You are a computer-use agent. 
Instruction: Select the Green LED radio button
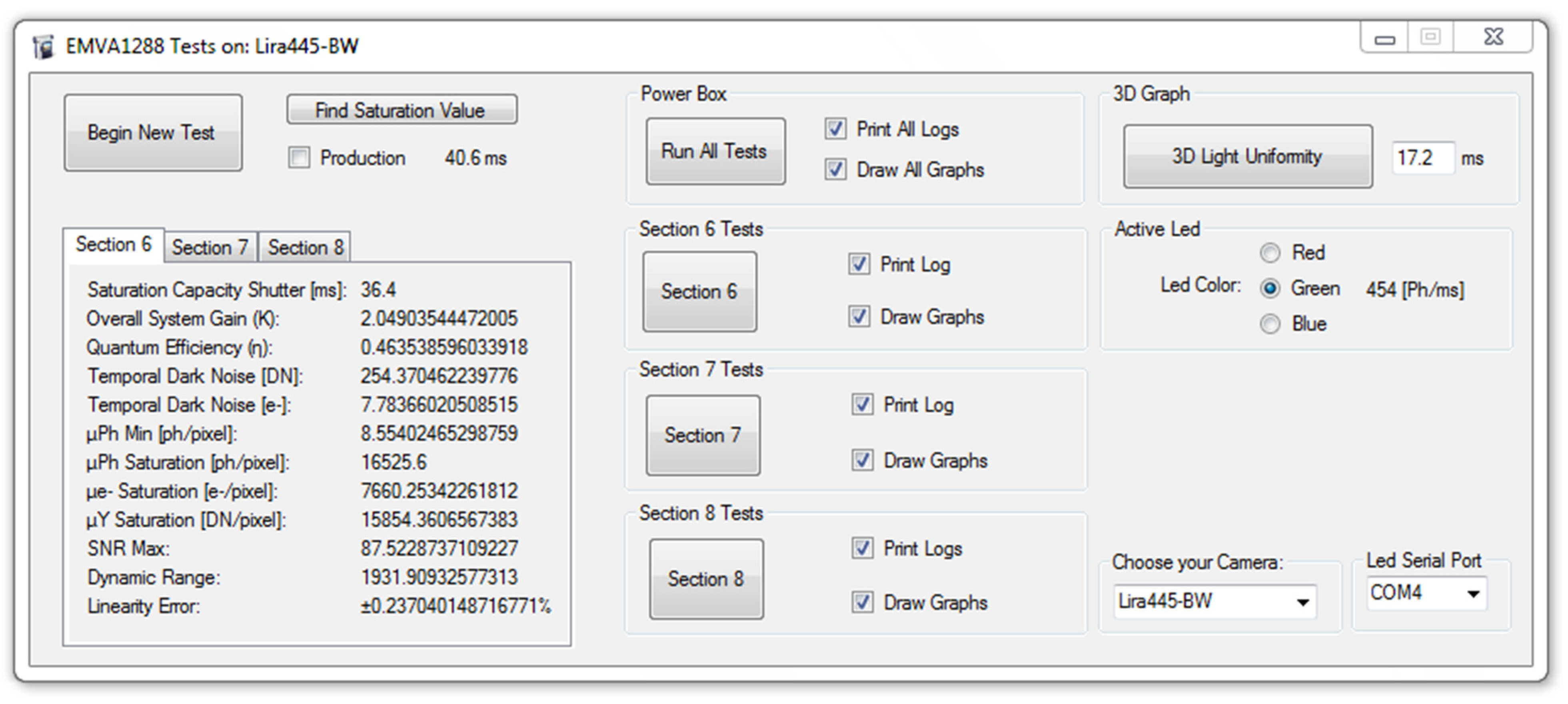[1270, 288]
